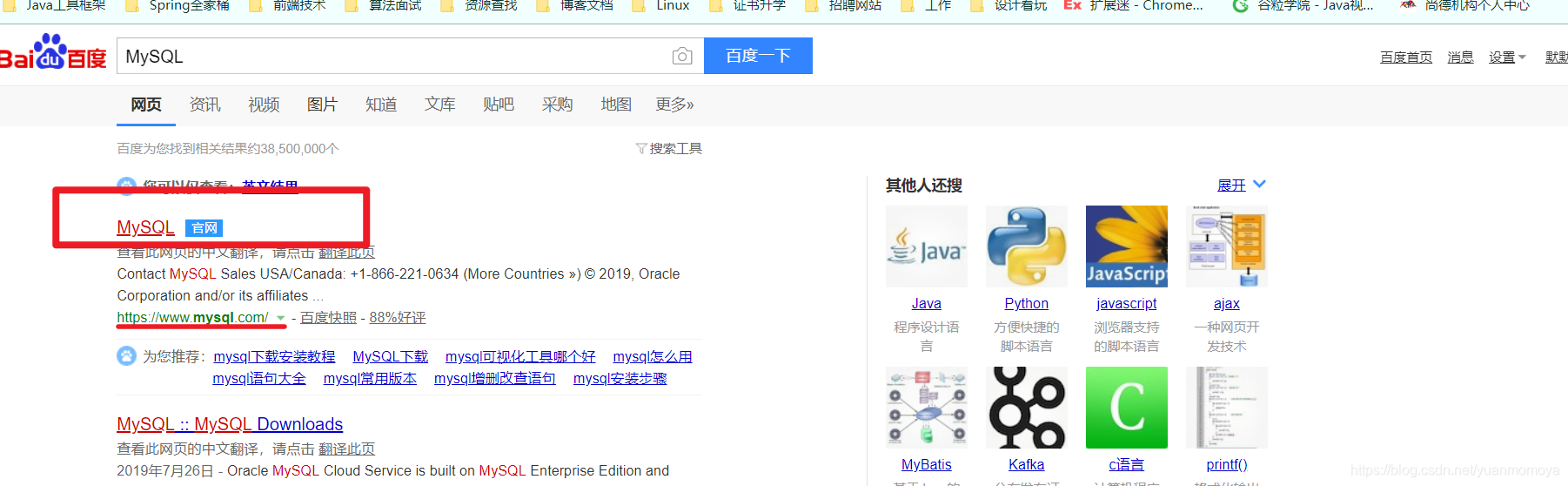Switch to the 图片 tab
This screenshot has width=1568, height=486.
tap(322, 105)
